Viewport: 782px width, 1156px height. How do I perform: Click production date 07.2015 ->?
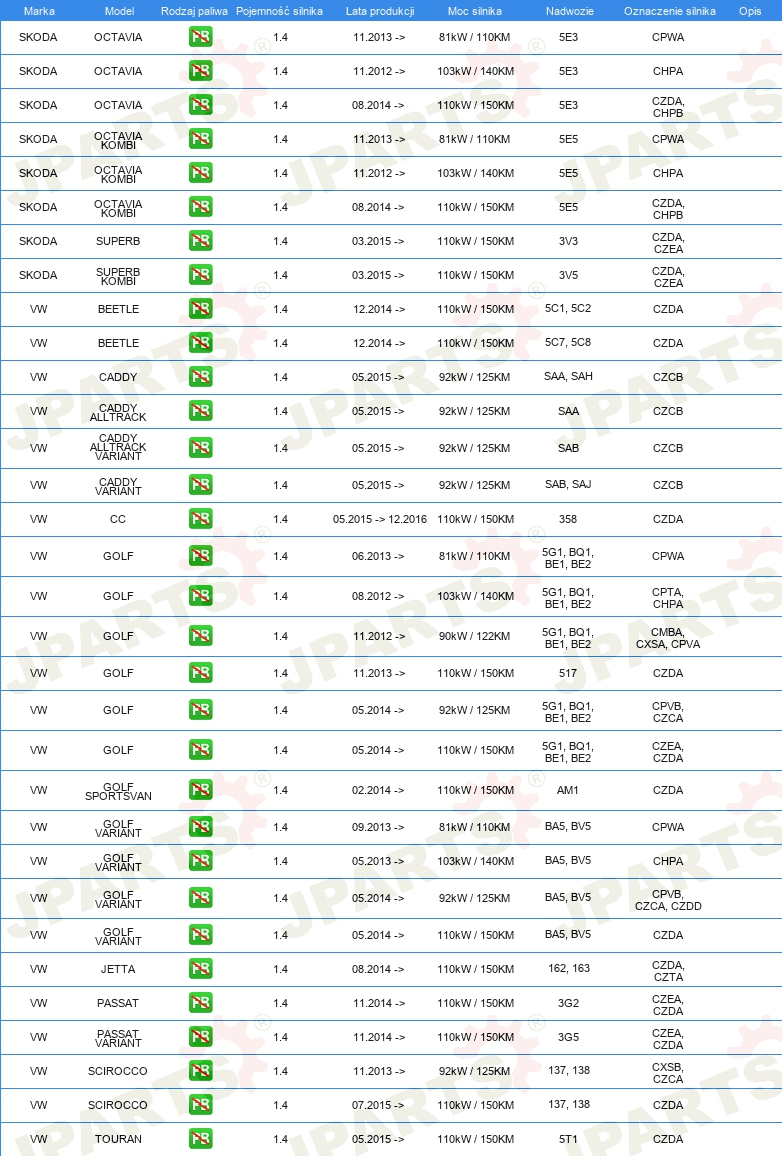point(378,1105)
